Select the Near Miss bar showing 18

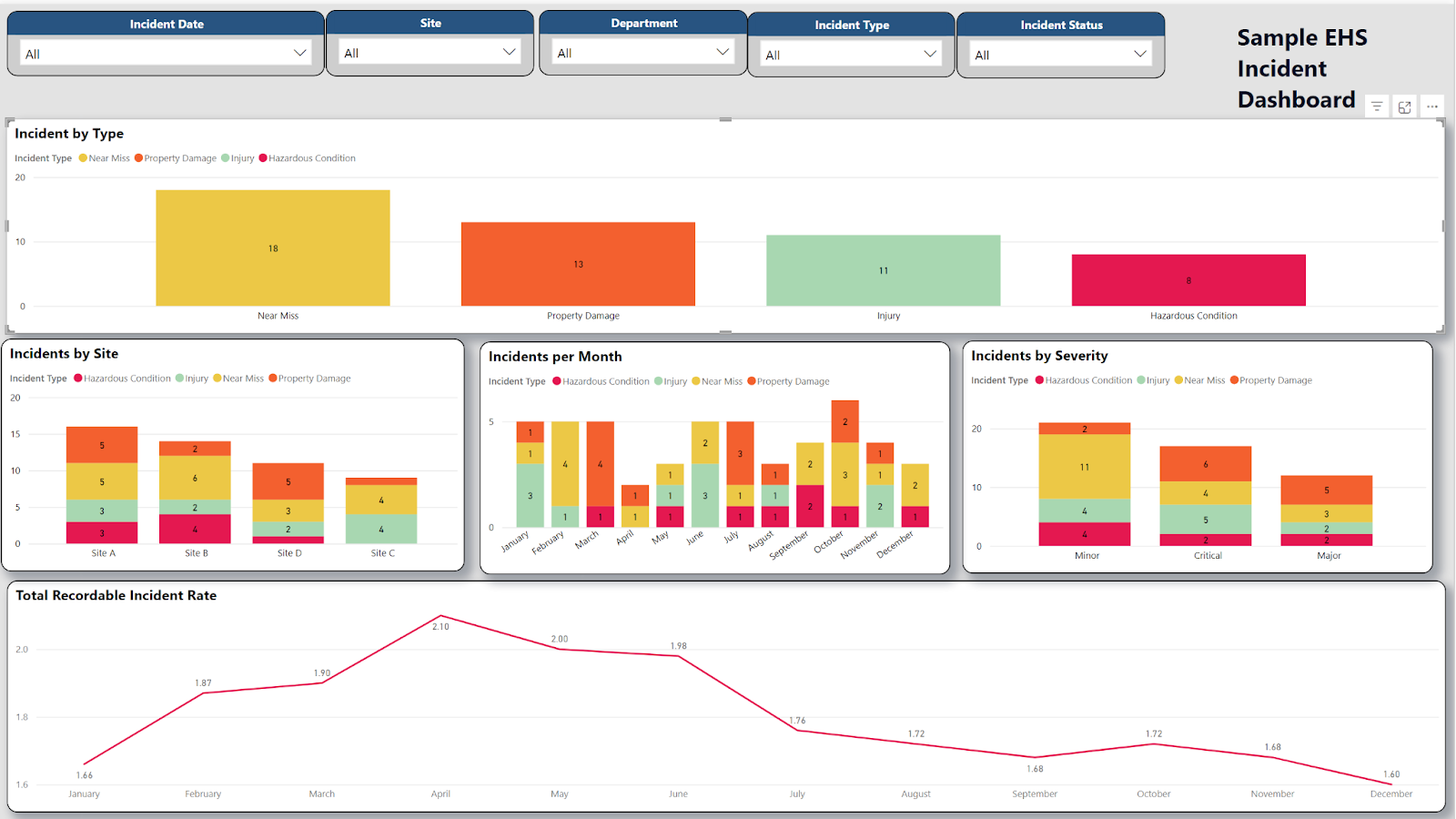(272, 247)
